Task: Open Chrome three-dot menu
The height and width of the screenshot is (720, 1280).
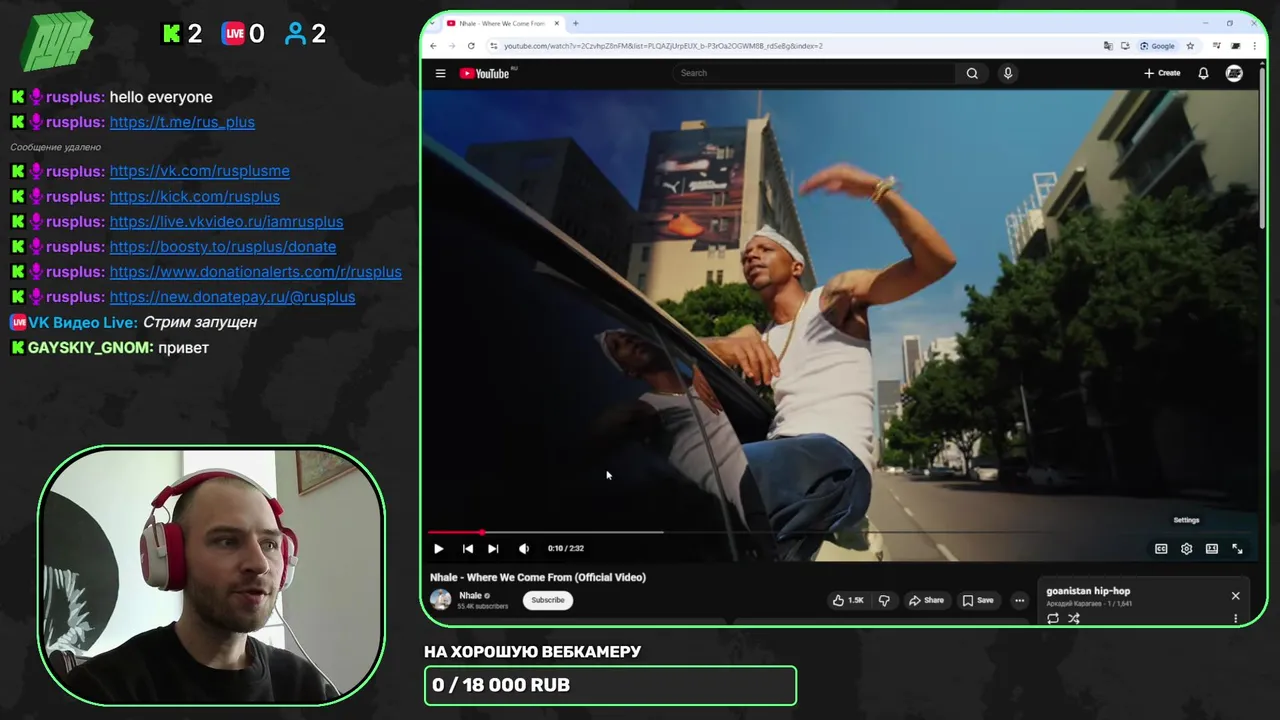Action: click(1256, 46)
